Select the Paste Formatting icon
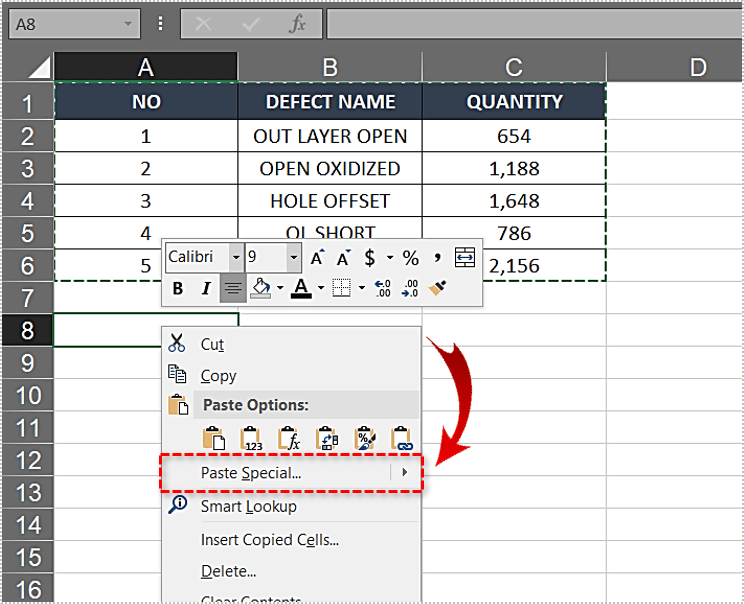 coord(364,438)
